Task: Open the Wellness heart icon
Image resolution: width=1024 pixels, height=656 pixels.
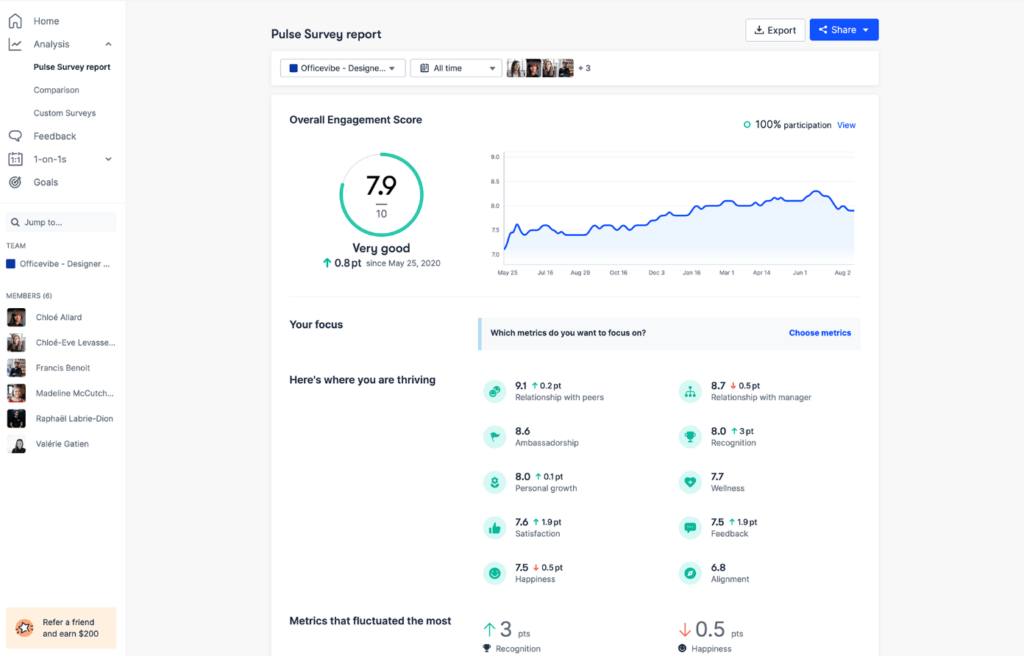Action: click(x=690, y=483)
